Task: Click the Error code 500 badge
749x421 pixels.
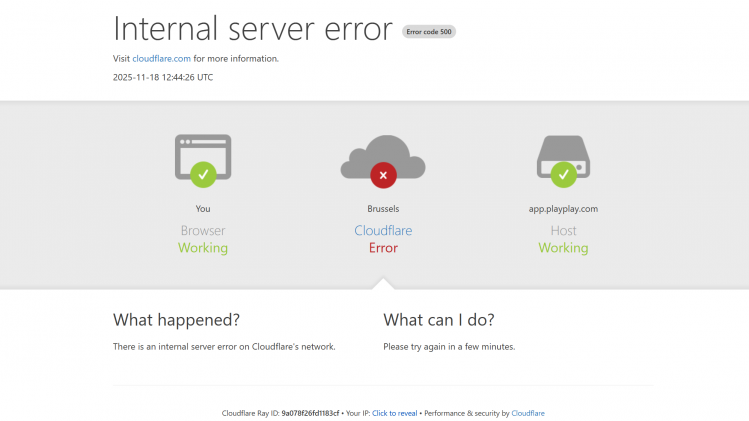Action: pyautogui.click(x=429, y=31)
